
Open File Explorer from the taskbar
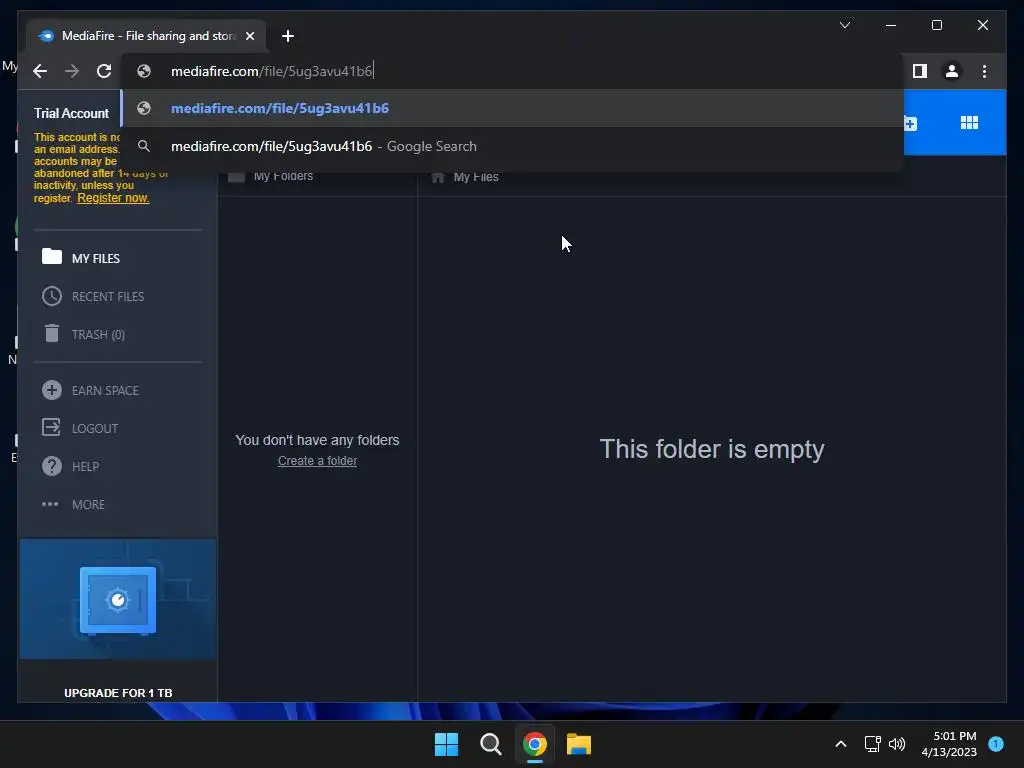click(x=579, y=744)
